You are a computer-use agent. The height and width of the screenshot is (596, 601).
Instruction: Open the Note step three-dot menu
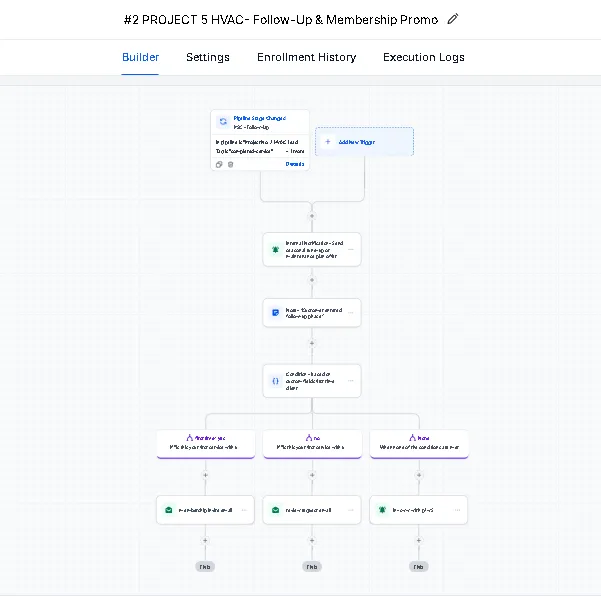[x=351, y=313]
